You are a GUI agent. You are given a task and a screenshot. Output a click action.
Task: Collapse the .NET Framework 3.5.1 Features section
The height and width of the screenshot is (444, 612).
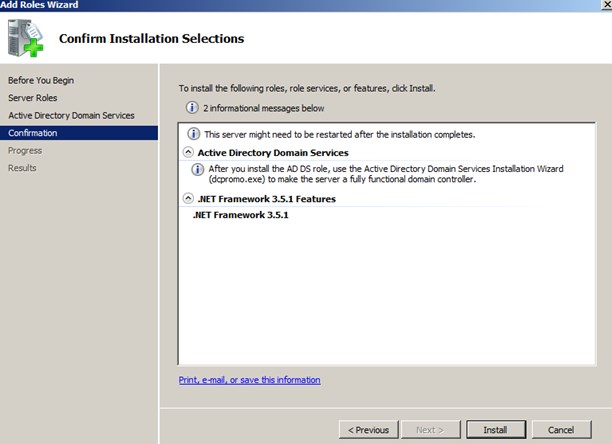pos(188,199)
